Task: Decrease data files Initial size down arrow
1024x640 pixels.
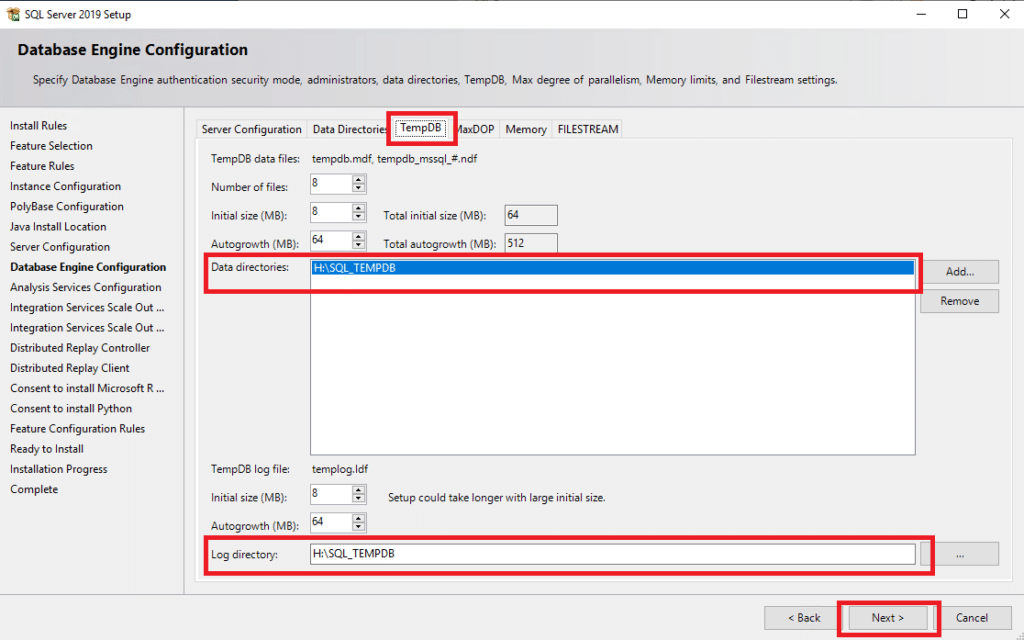Action: pyautogui.click(x=358, y=217)
